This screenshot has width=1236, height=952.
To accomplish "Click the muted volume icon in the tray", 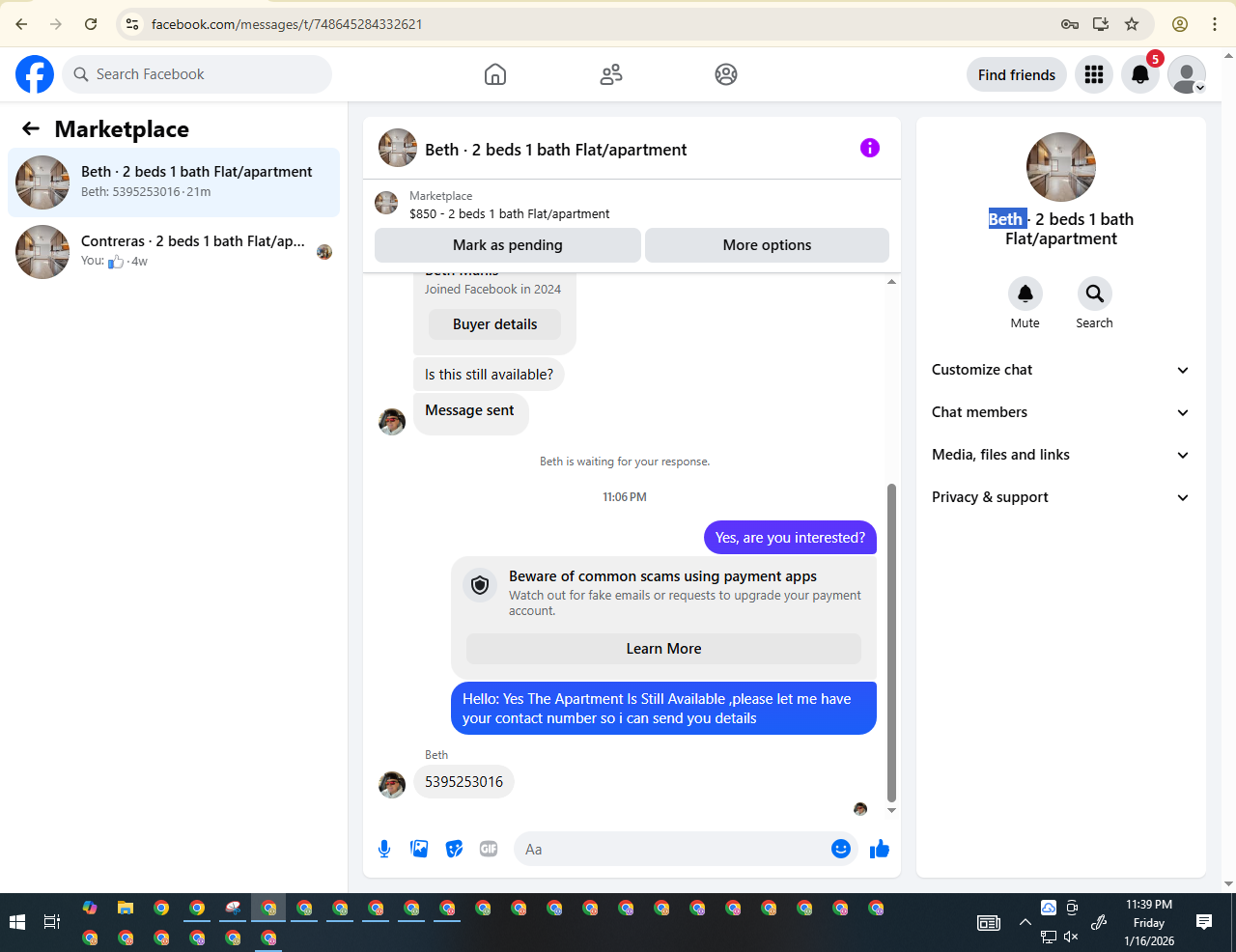I will (x=1071, y=937).
